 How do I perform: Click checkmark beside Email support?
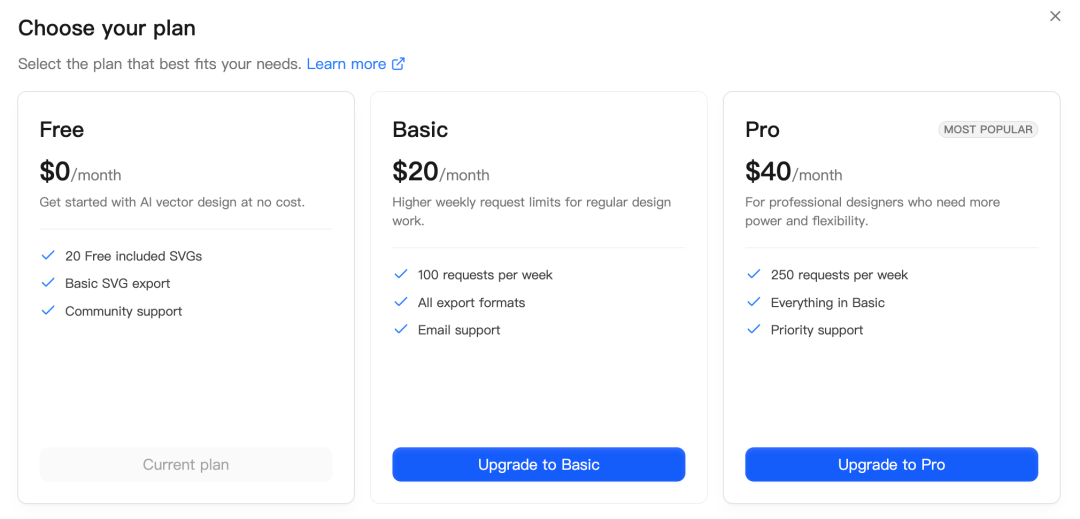[x=401, y=330]
